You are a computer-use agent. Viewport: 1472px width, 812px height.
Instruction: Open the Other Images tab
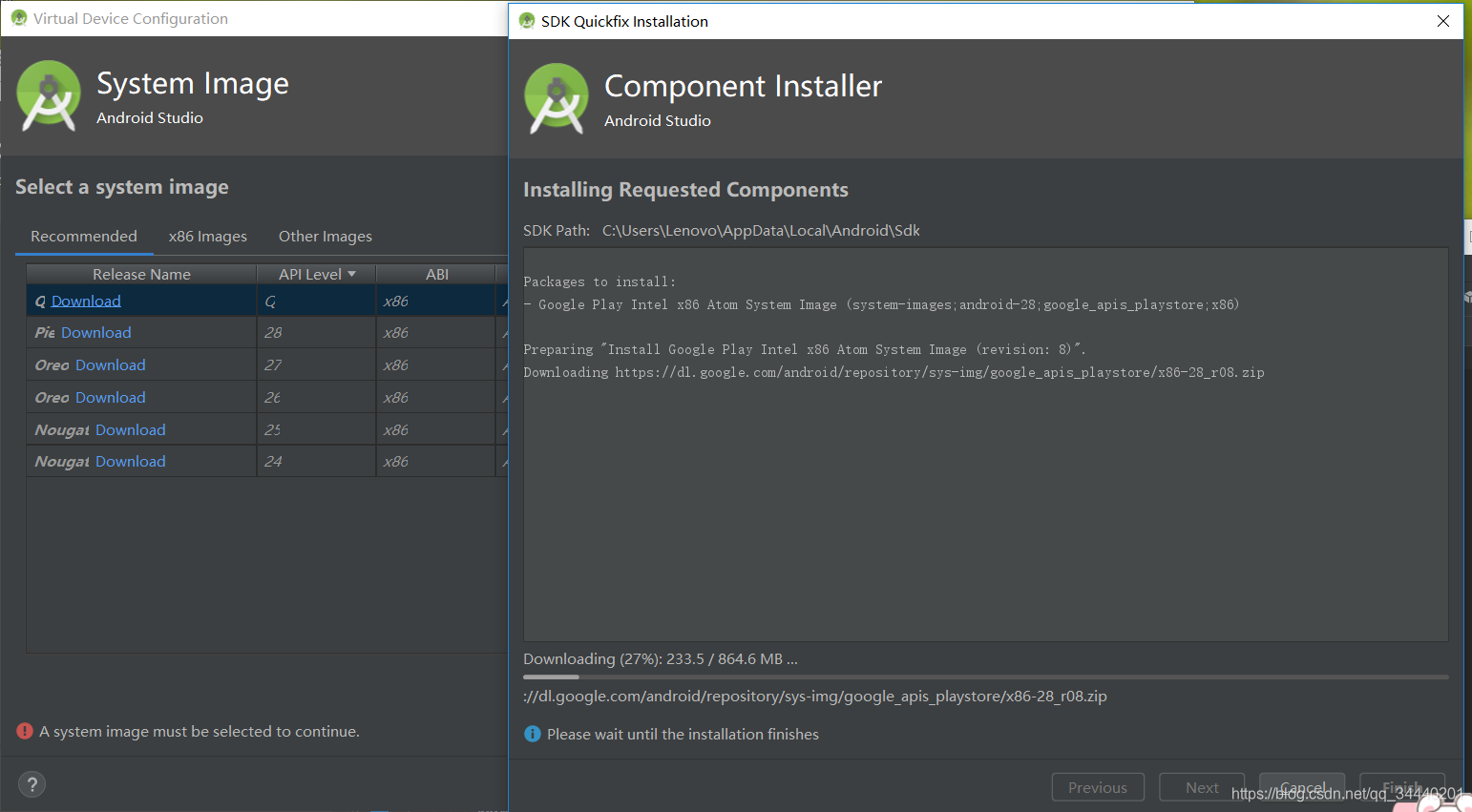click(326, 236)
